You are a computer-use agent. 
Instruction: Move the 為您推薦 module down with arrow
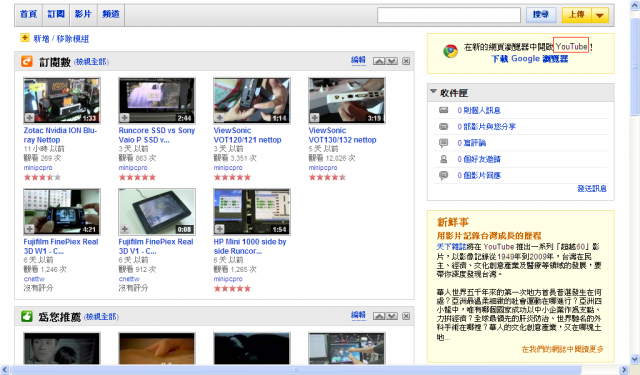pyautogui.click(x=392, y=316)
